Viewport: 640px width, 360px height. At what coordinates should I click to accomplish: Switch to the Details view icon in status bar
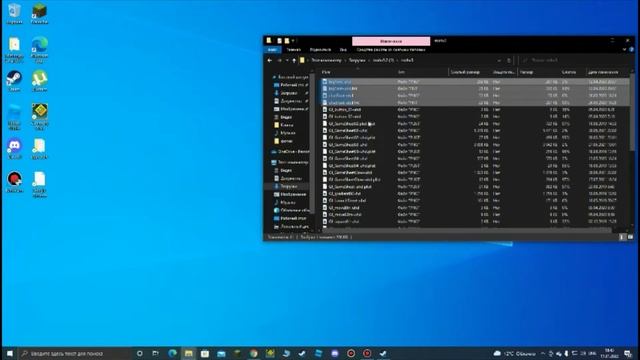point(622,237)
